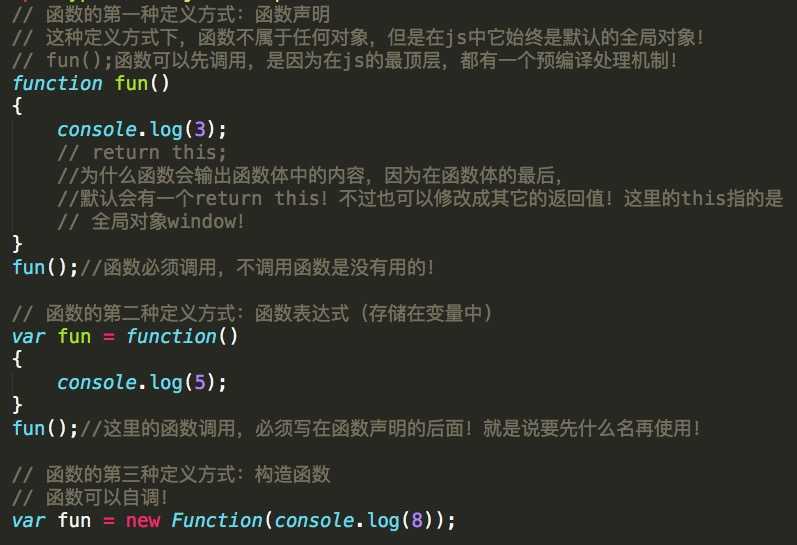Click the pink 'new' keyword
Screen dimensions: 797x545
143,521
